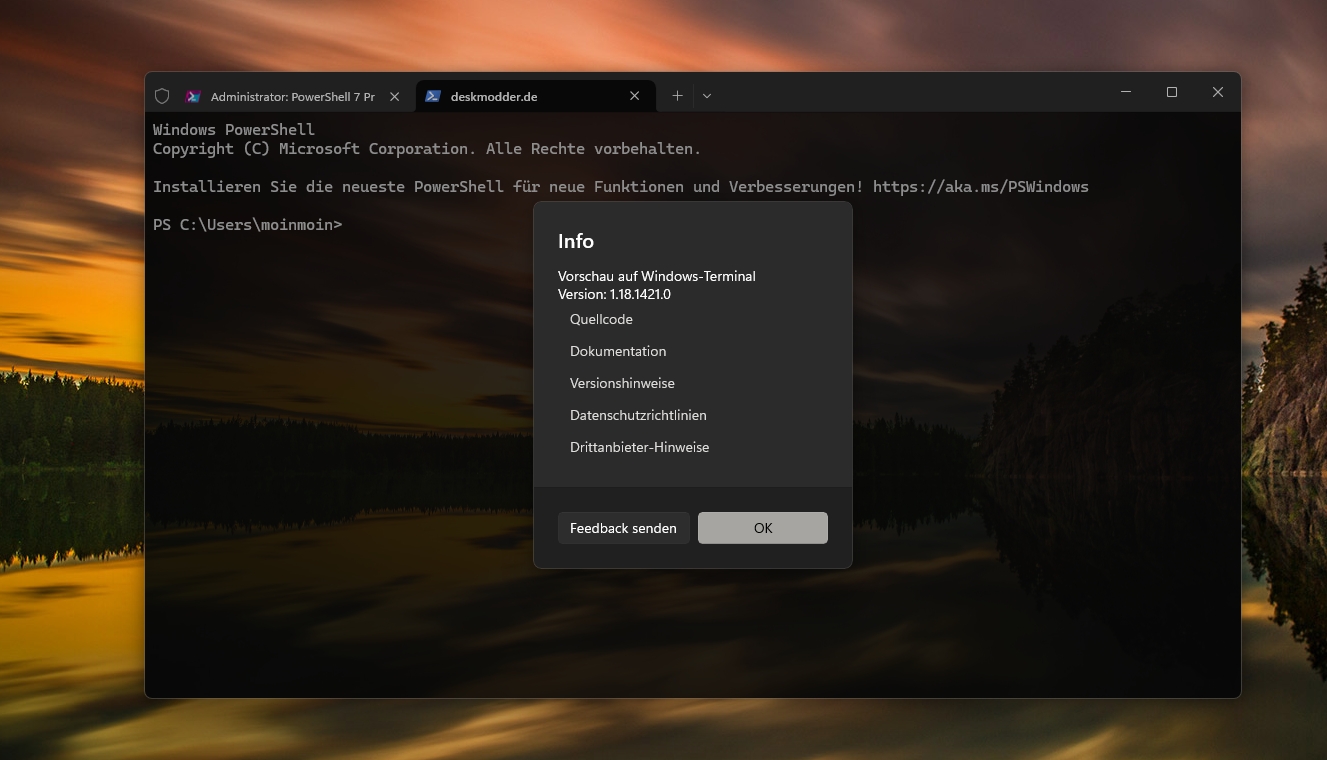Close the deskmodder.de tab

point(635,96)
